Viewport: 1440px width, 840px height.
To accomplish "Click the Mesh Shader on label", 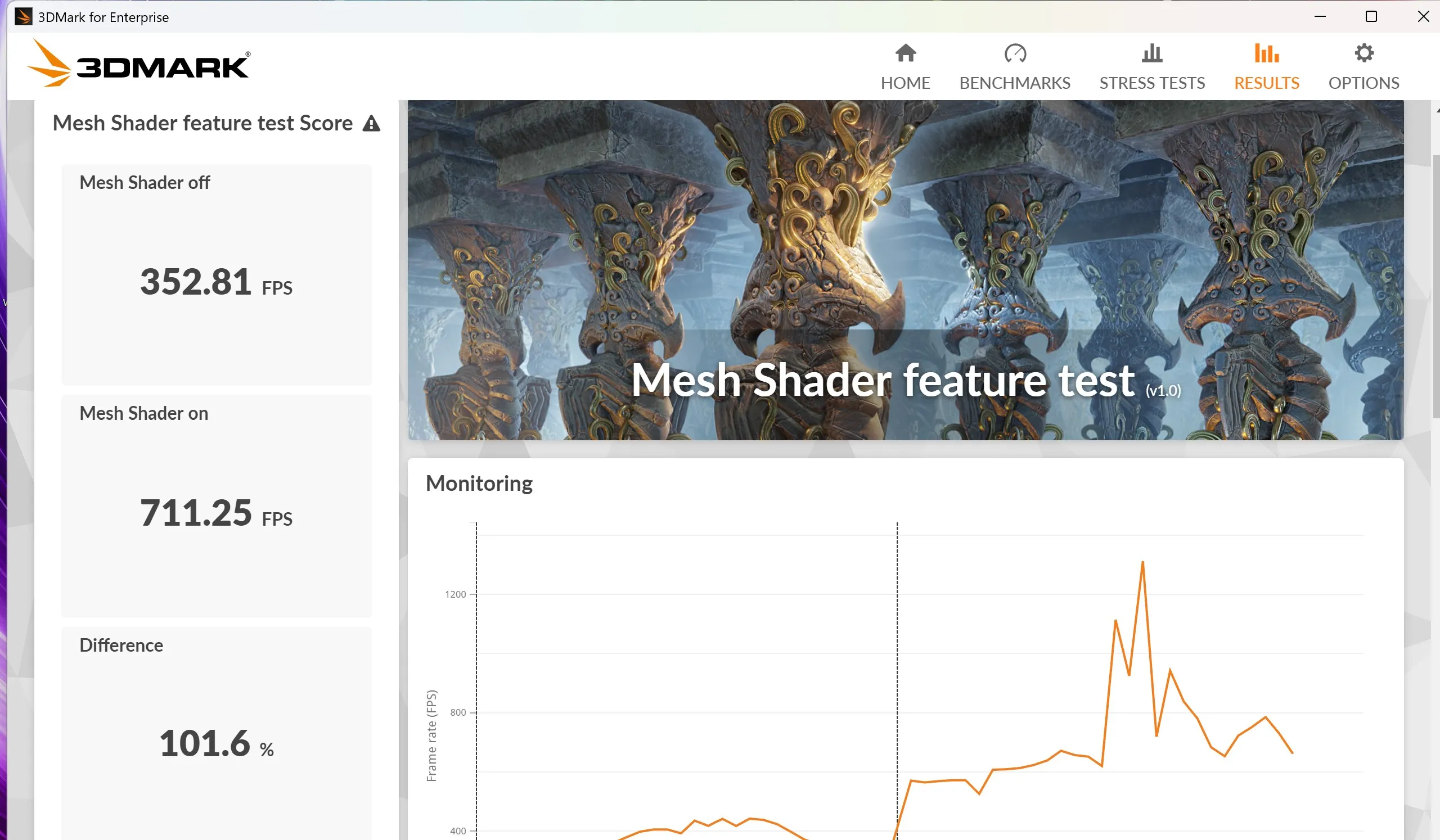I will tap(143, 413).
